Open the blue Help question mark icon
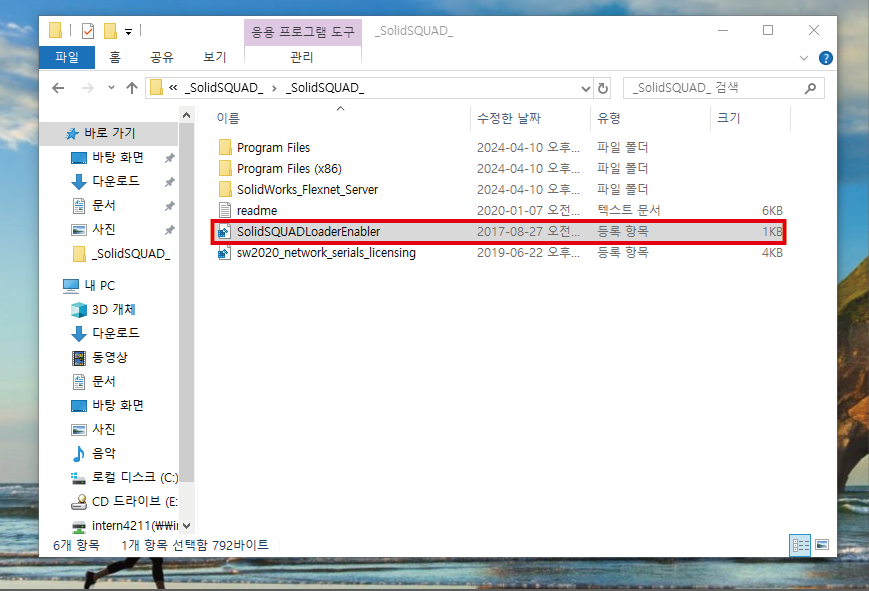The height and width of the screenshot is (591, 869). (825, 58)
